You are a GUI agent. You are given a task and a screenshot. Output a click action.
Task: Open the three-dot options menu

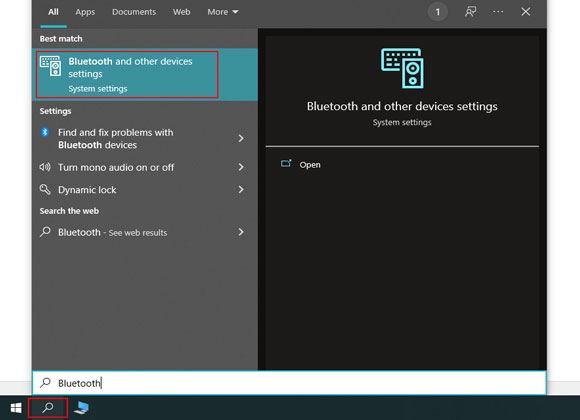tap(498, 12)
